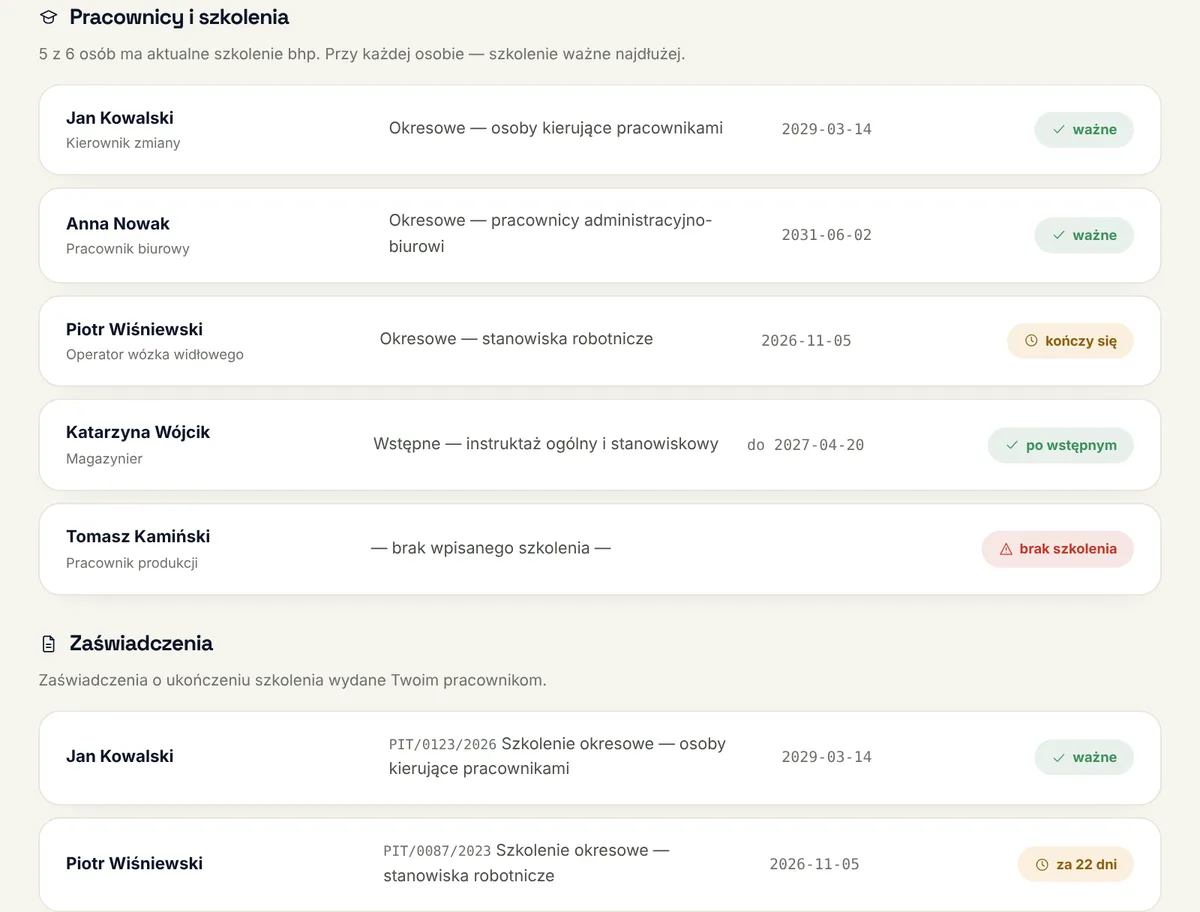1200x912 pixels.
Task: Select Jan Kowalski above Kierownik zmiany
Action: click(120, 118)
